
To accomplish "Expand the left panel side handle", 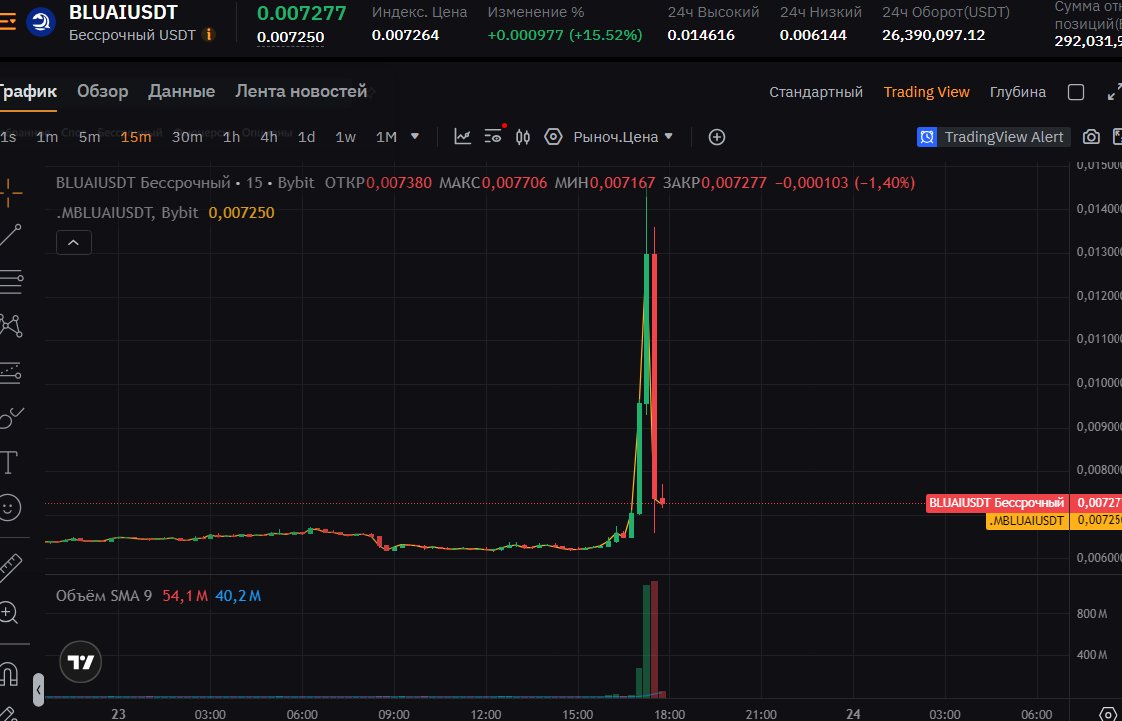I will coord(39,691).
